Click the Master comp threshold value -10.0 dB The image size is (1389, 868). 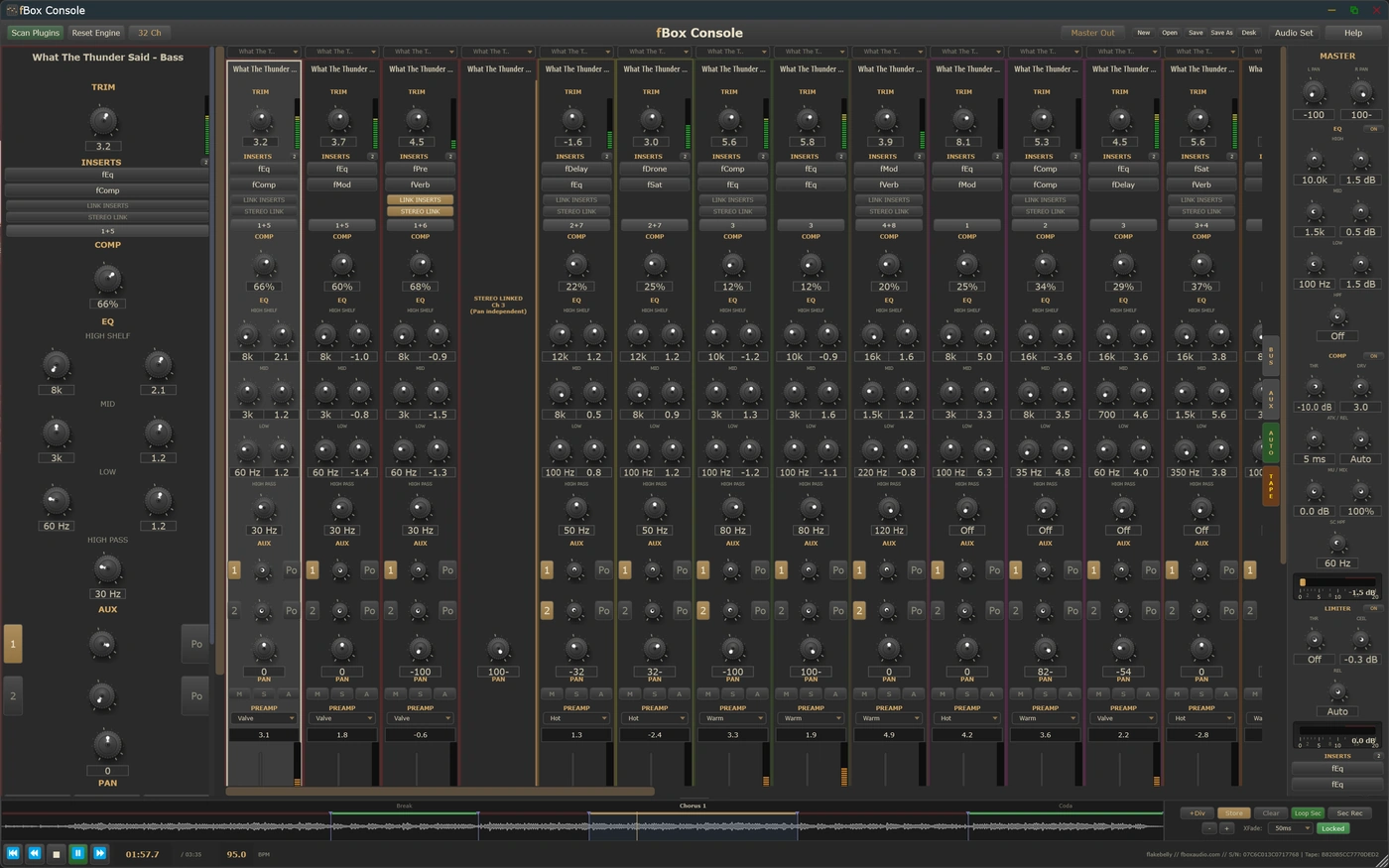point(1314,407)
